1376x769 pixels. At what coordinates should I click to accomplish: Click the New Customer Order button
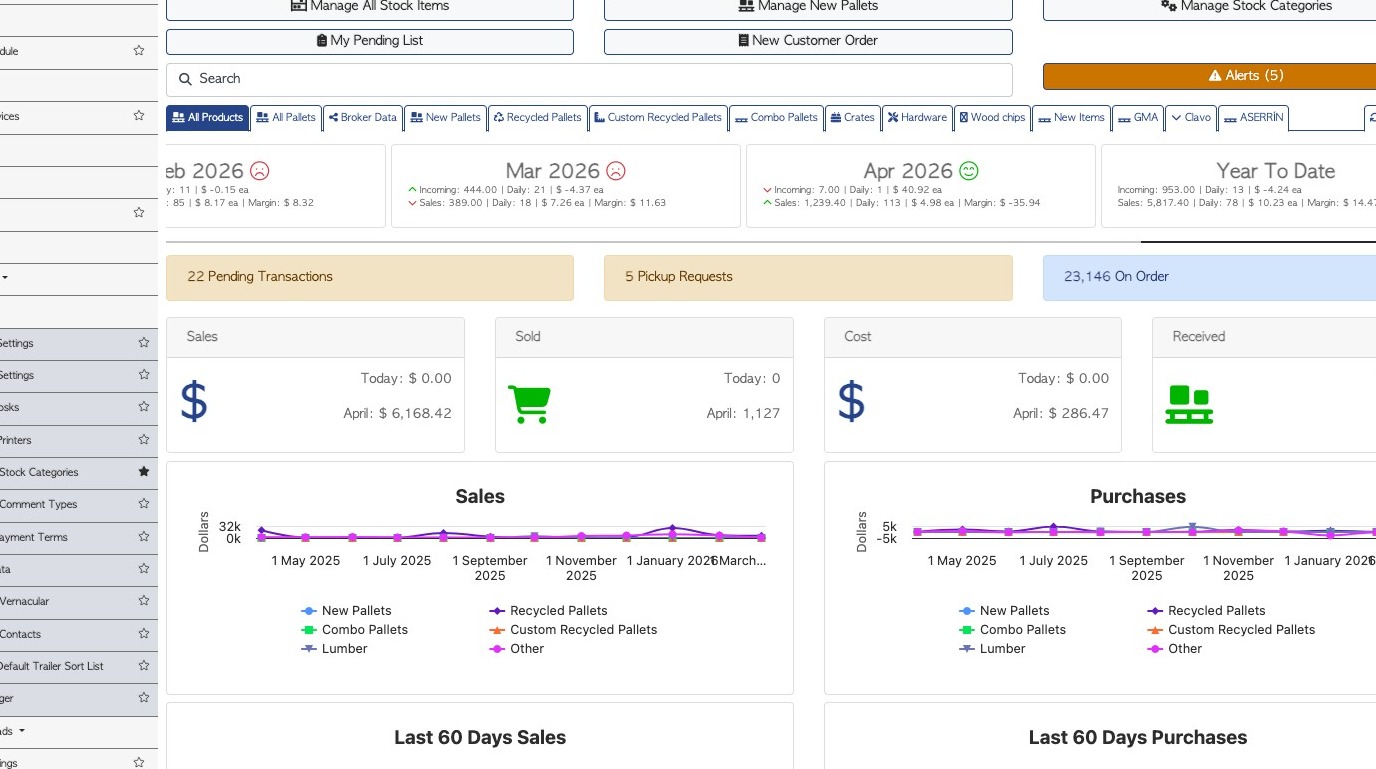tap(808, 41)
